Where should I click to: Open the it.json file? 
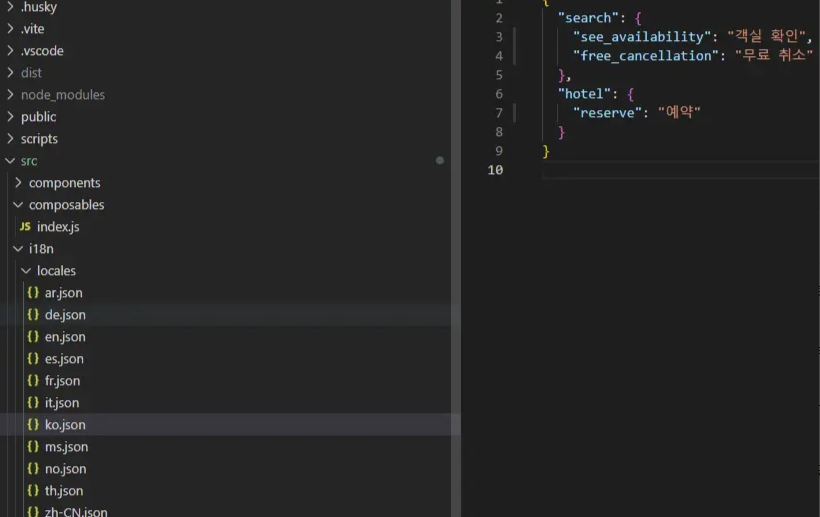tap(61, 403)
